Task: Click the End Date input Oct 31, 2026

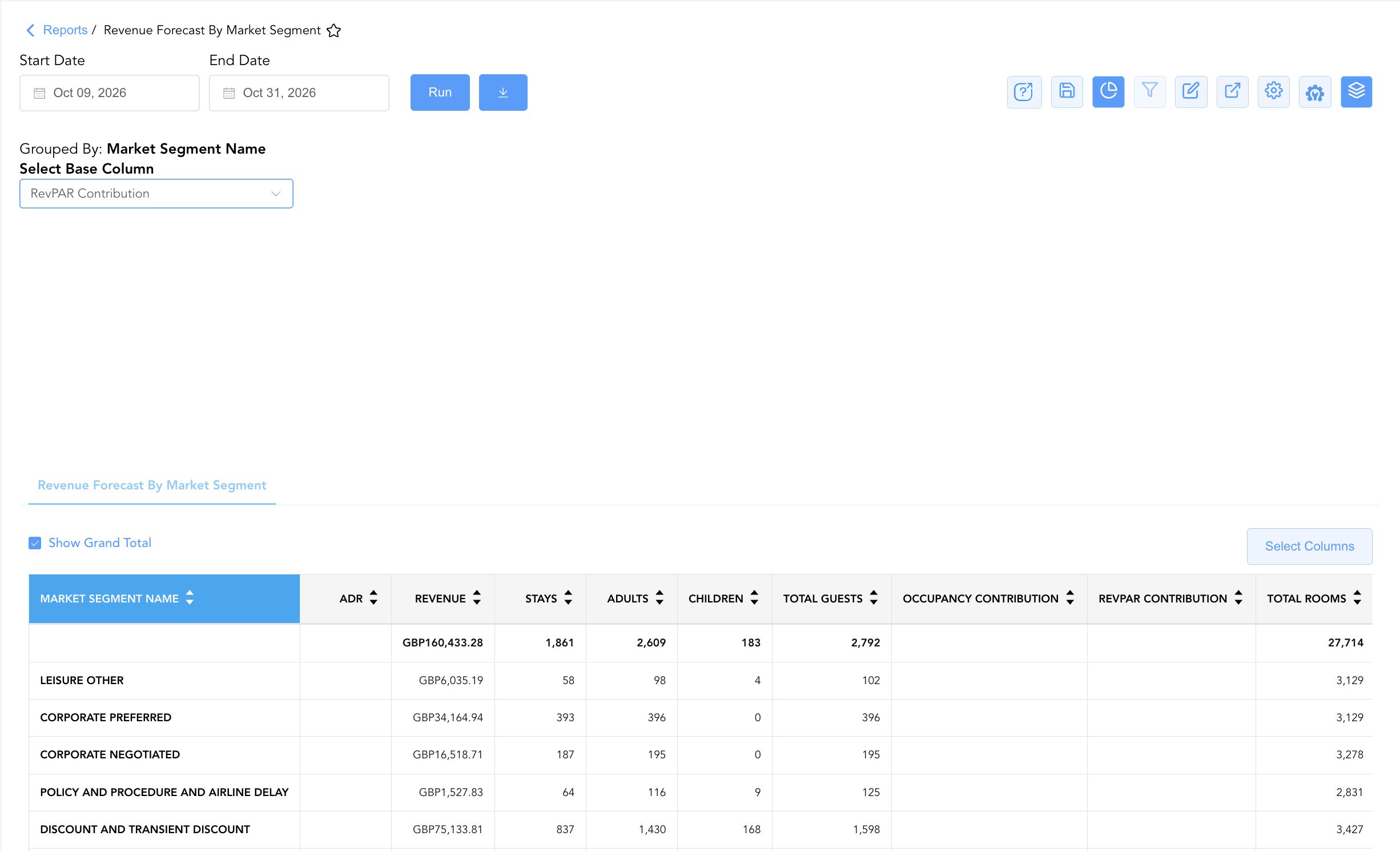Action: 299,93
